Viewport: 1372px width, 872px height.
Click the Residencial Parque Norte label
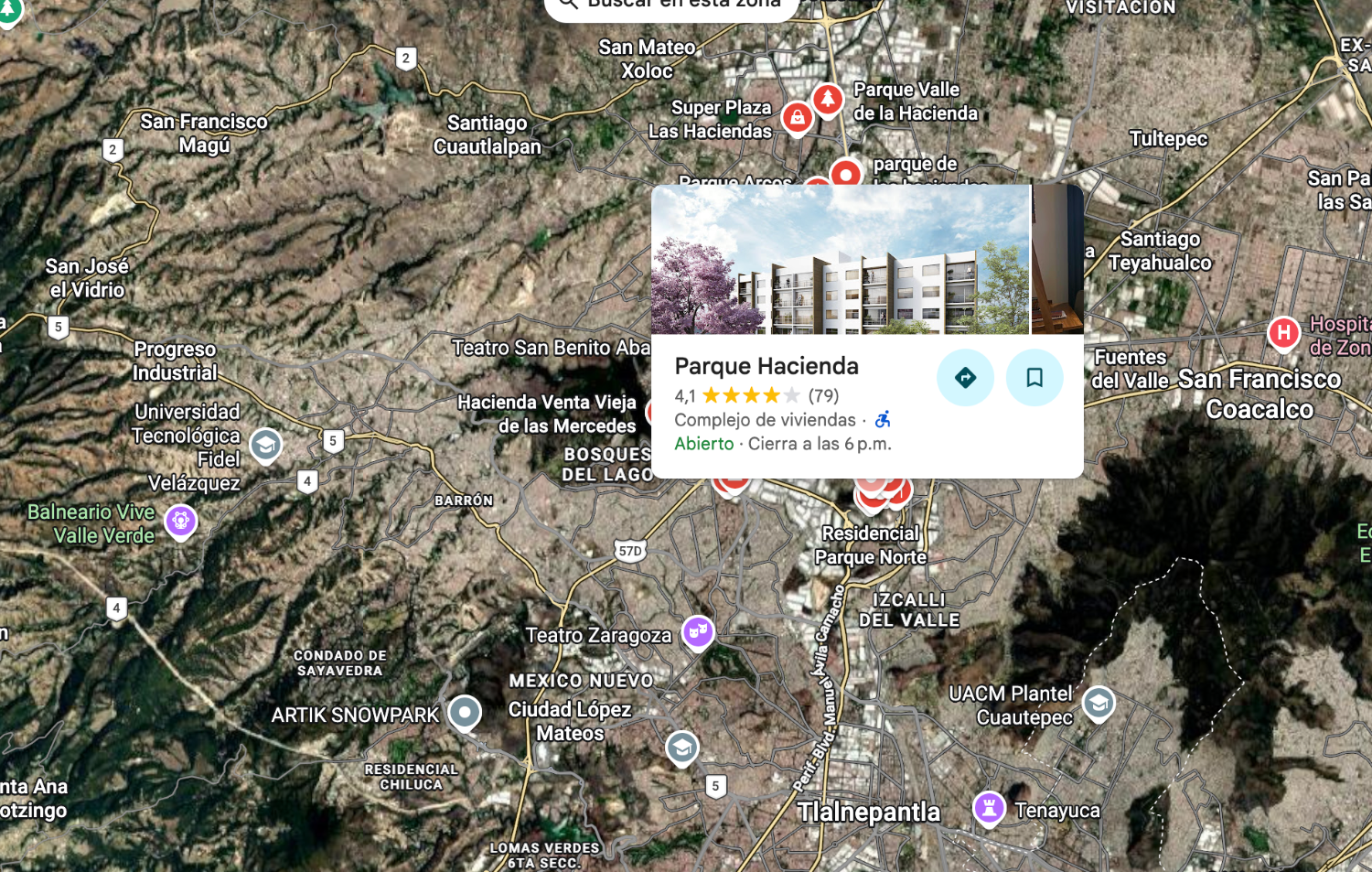coord(871,545)
